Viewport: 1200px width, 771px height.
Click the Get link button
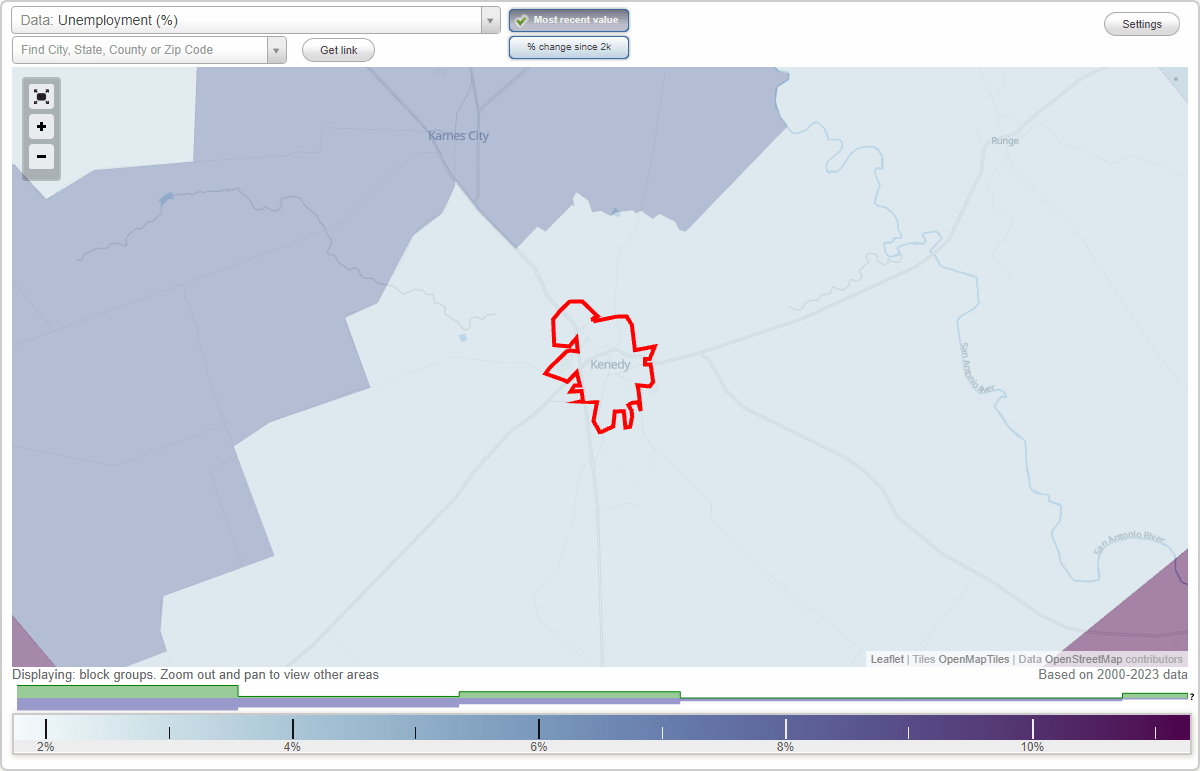tap(338, 49)
